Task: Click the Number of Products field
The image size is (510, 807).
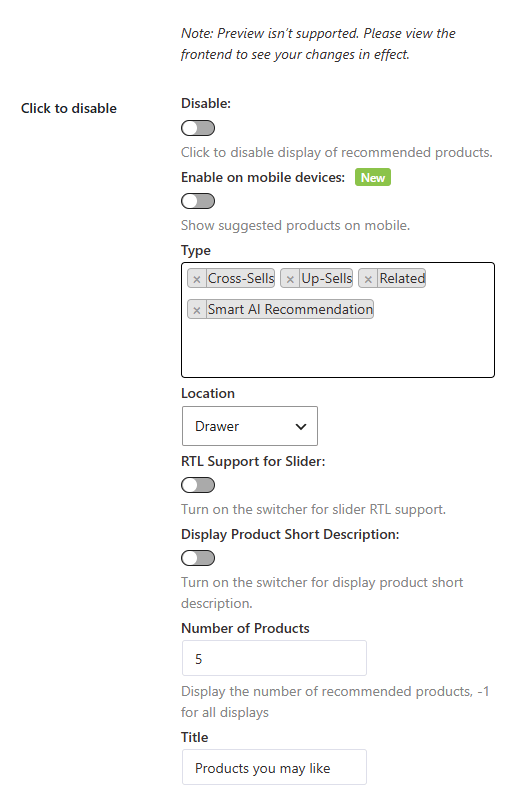Action: point(274,658)
